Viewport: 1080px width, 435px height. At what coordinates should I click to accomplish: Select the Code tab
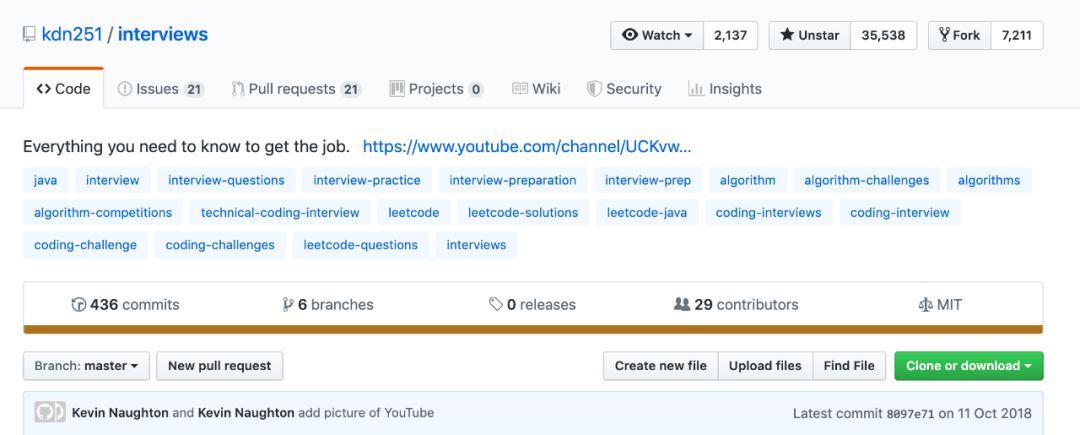coord(63,89)
